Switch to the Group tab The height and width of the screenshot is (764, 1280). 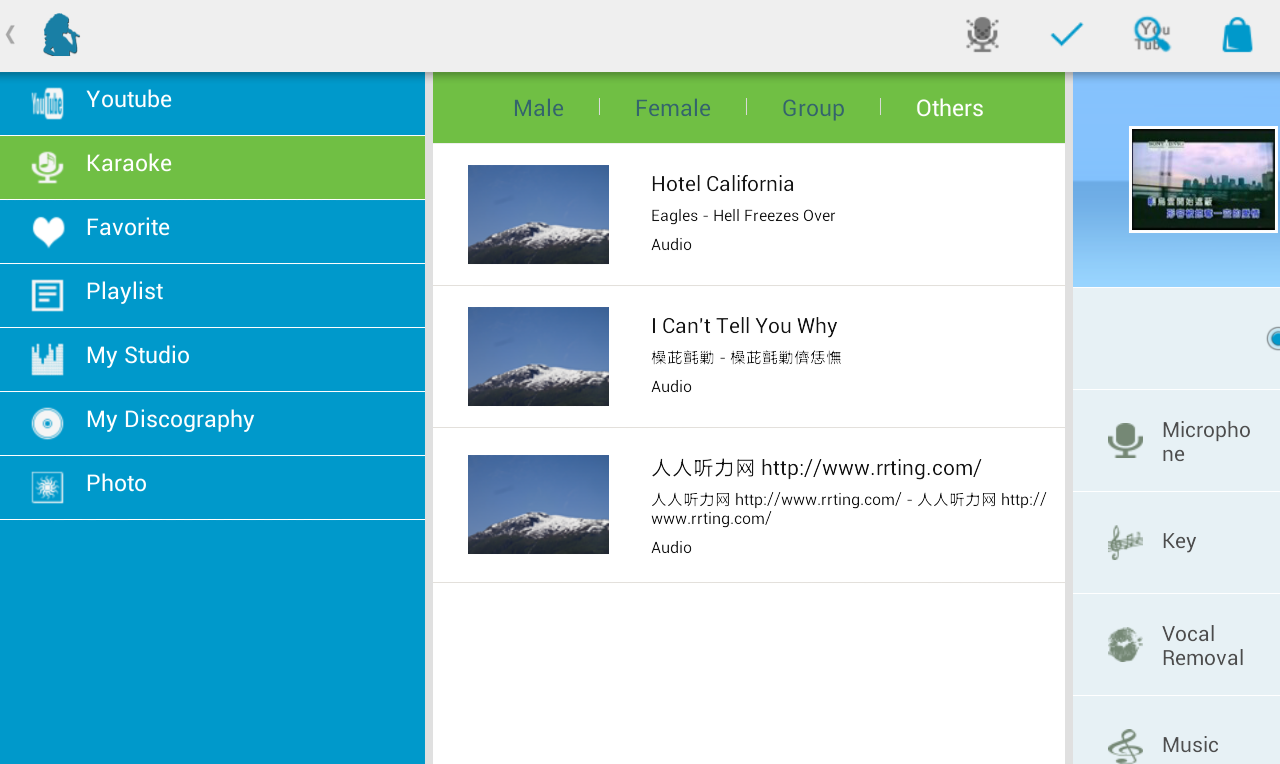click(x=813, y=108)
